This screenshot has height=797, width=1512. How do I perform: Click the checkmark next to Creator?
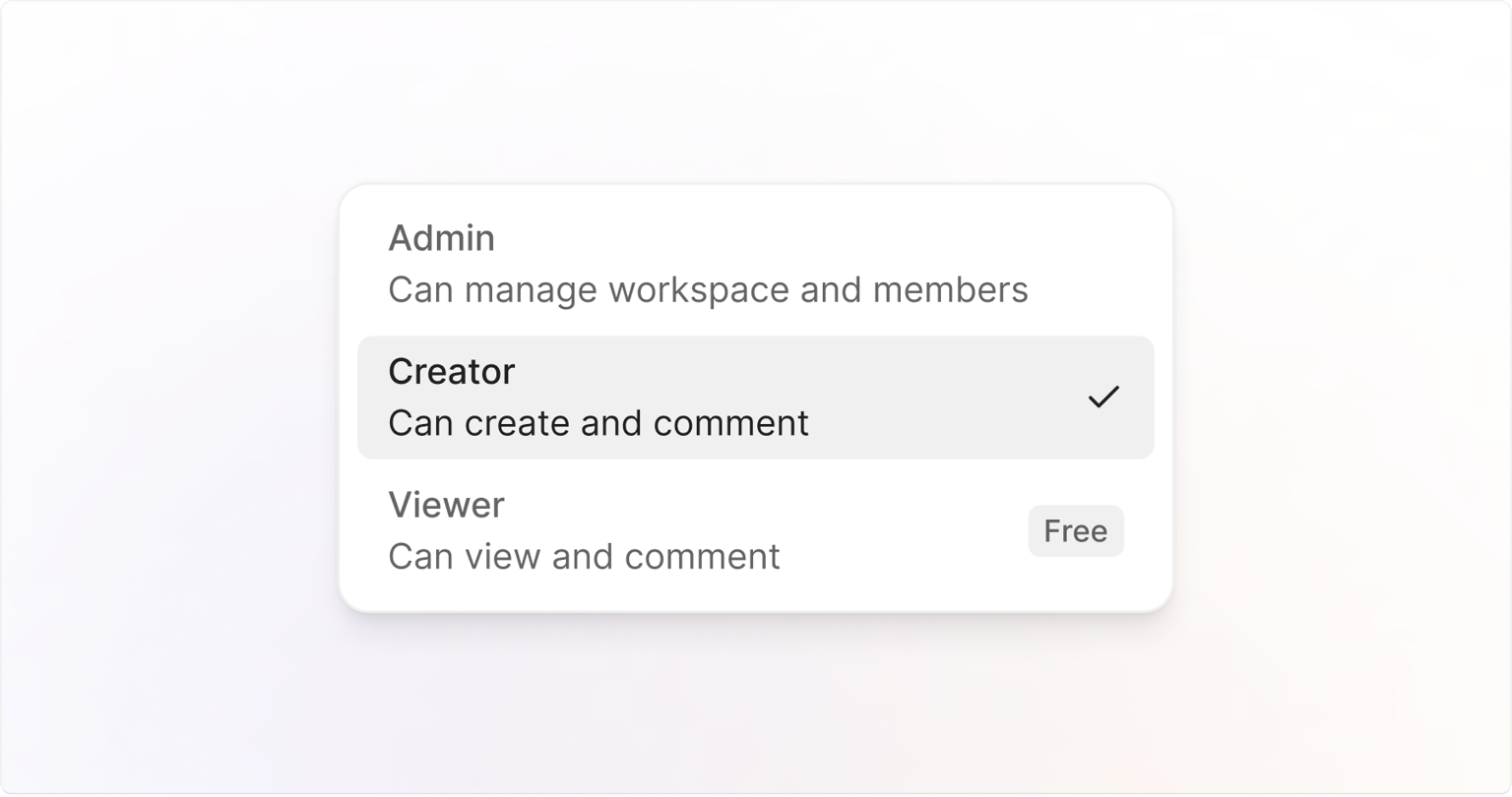tap(1103, 397)
